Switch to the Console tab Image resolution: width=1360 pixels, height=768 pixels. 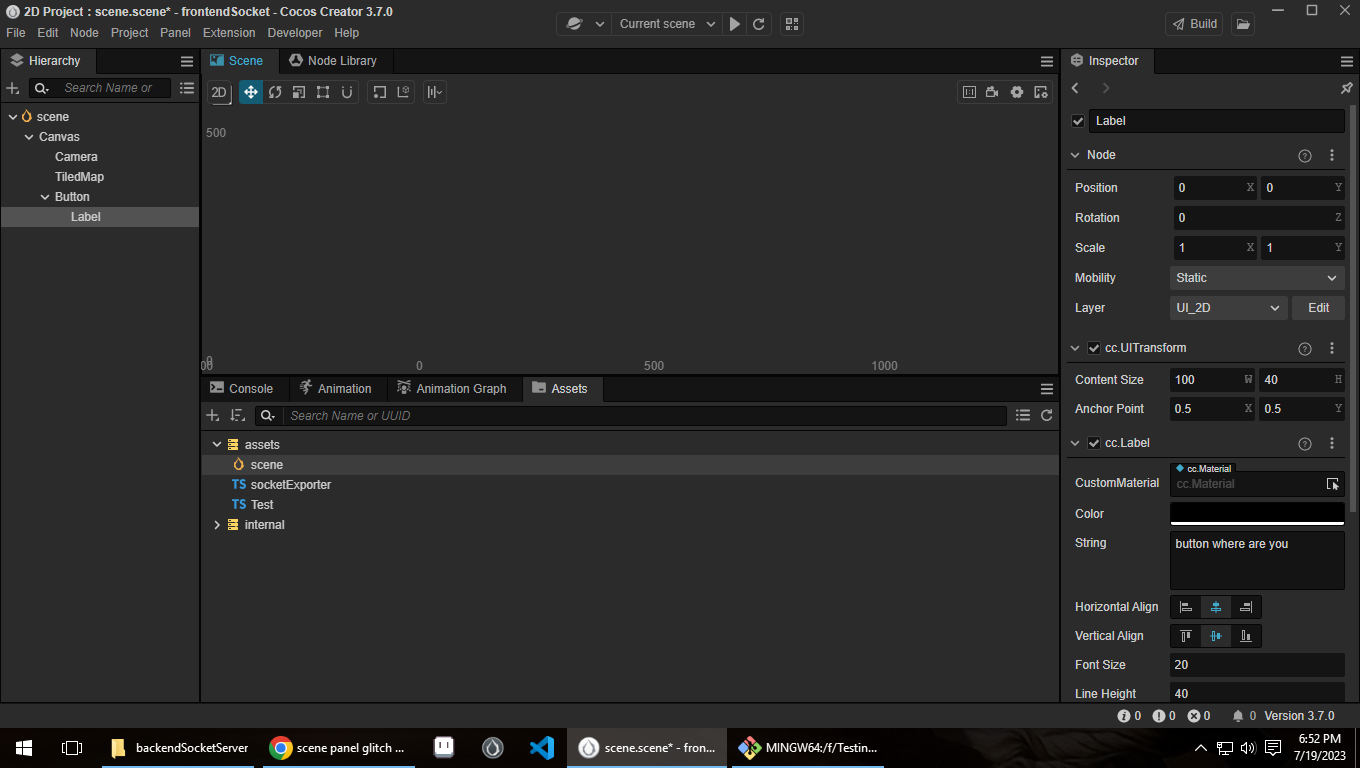click(x=242, y=388)
